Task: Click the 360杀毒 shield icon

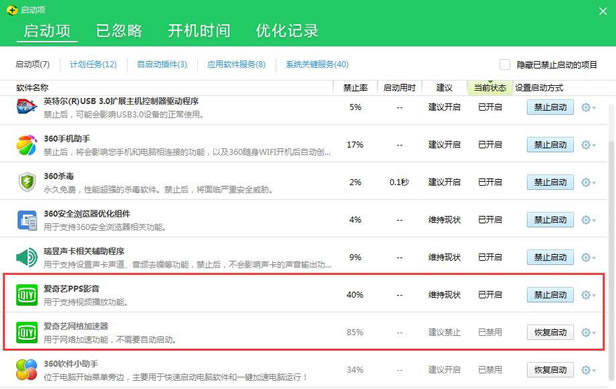Action: pyautogui.click(x=27, y=182)
